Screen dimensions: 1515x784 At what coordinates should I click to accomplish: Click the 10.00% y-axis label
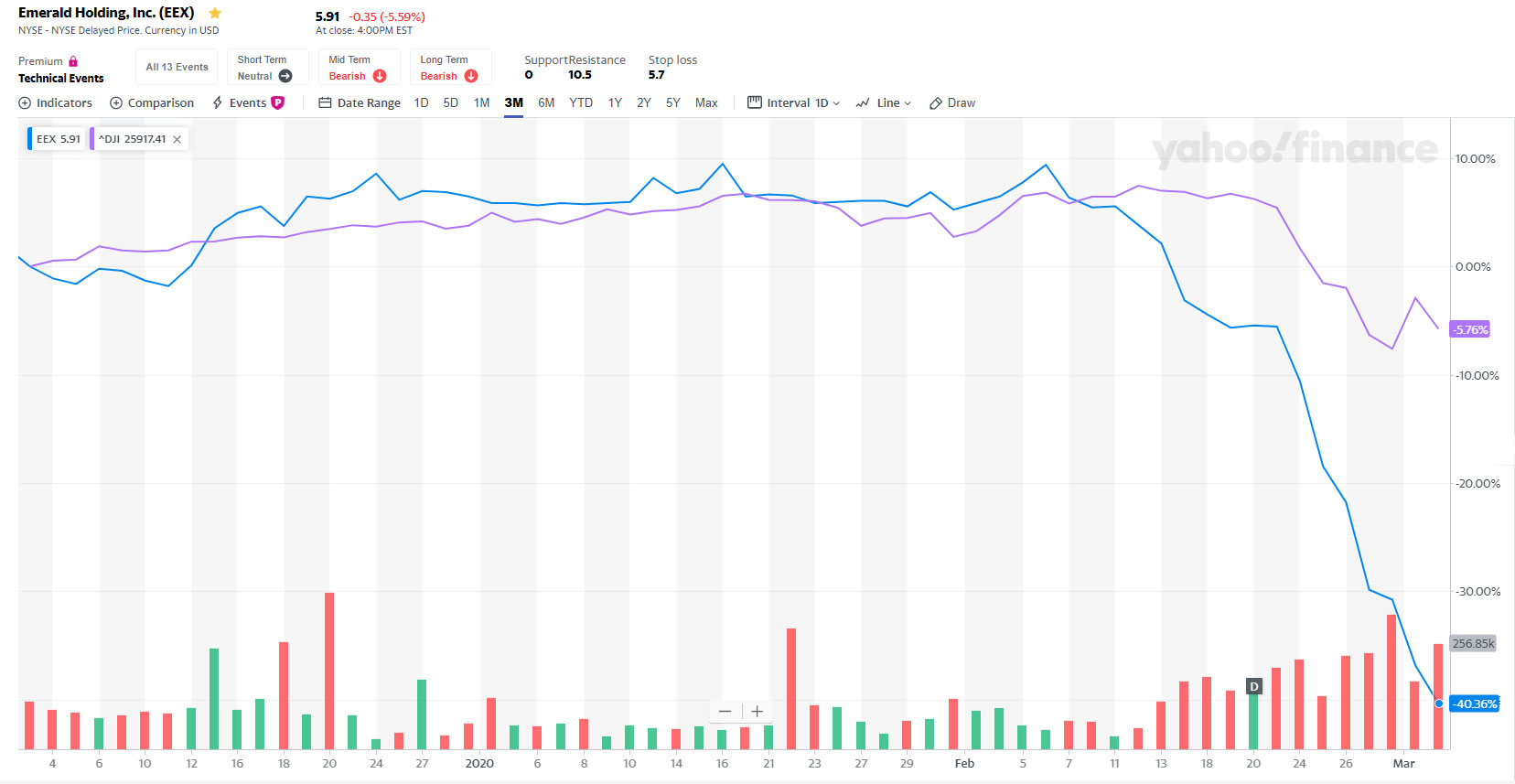pyautogui.click(x=1476, y=159)
